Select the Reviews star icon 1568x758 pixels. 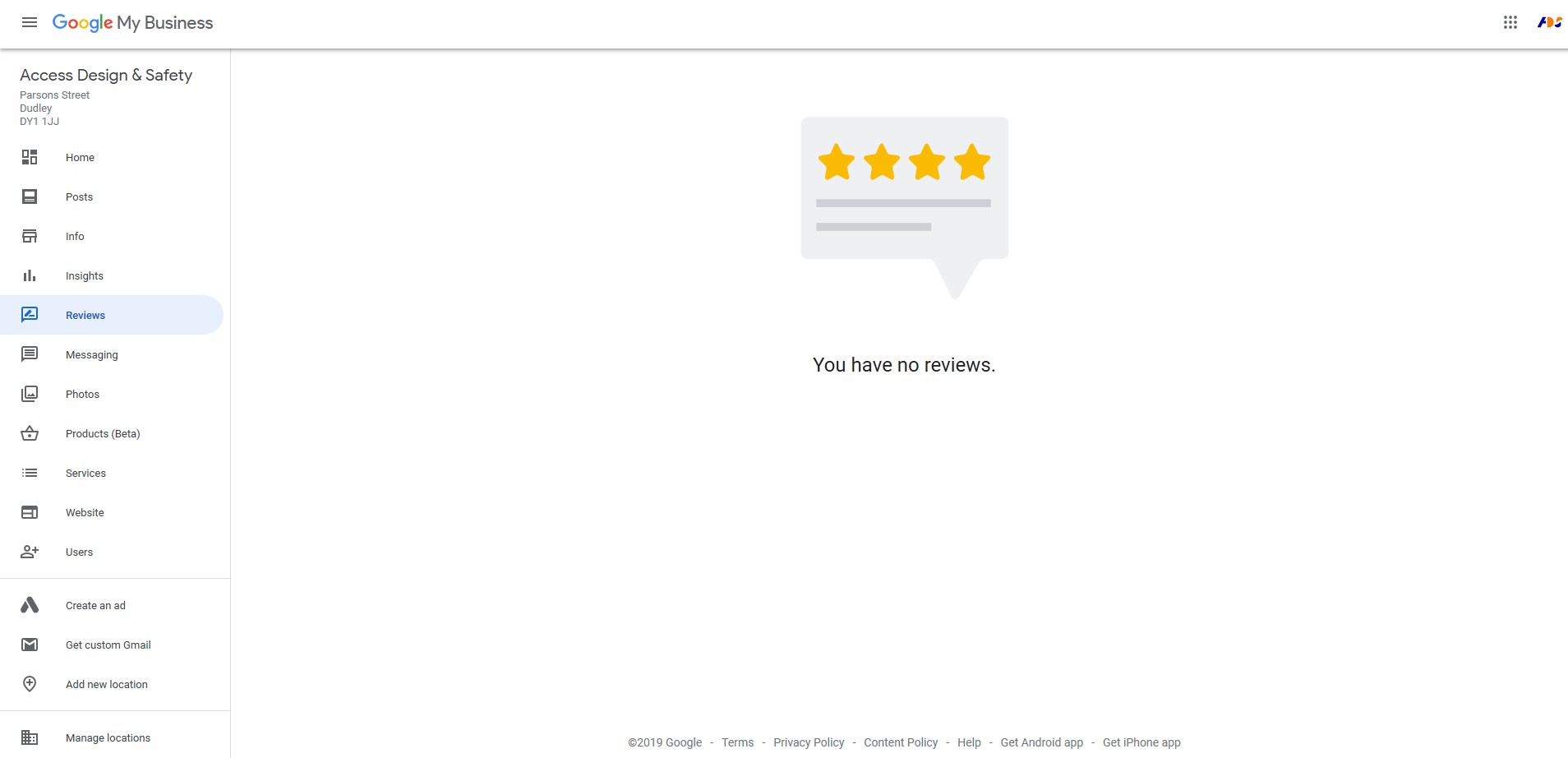30,314
